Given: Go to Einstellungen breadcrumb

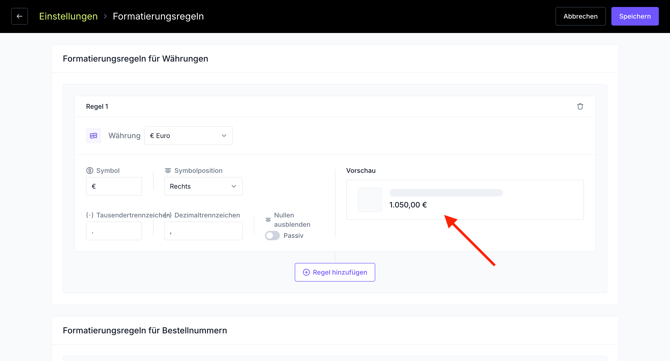Looking at the screenshot, I should point(68,16).
